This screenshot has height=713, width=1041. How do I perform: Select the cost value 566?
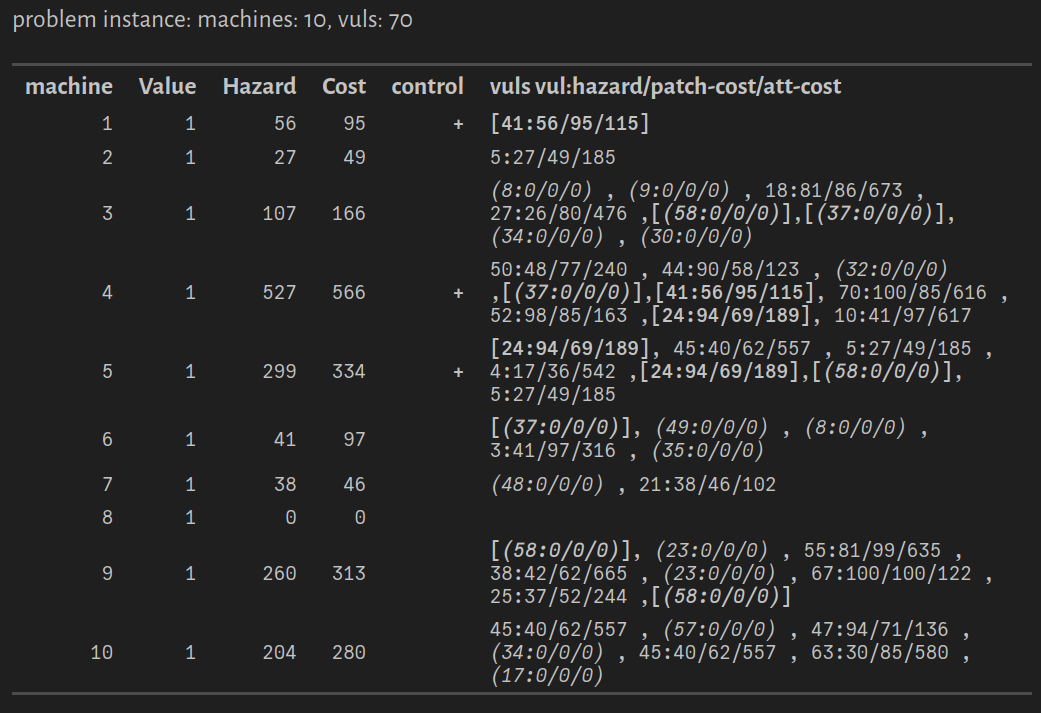pyautogui.click(x=348, y=293)
